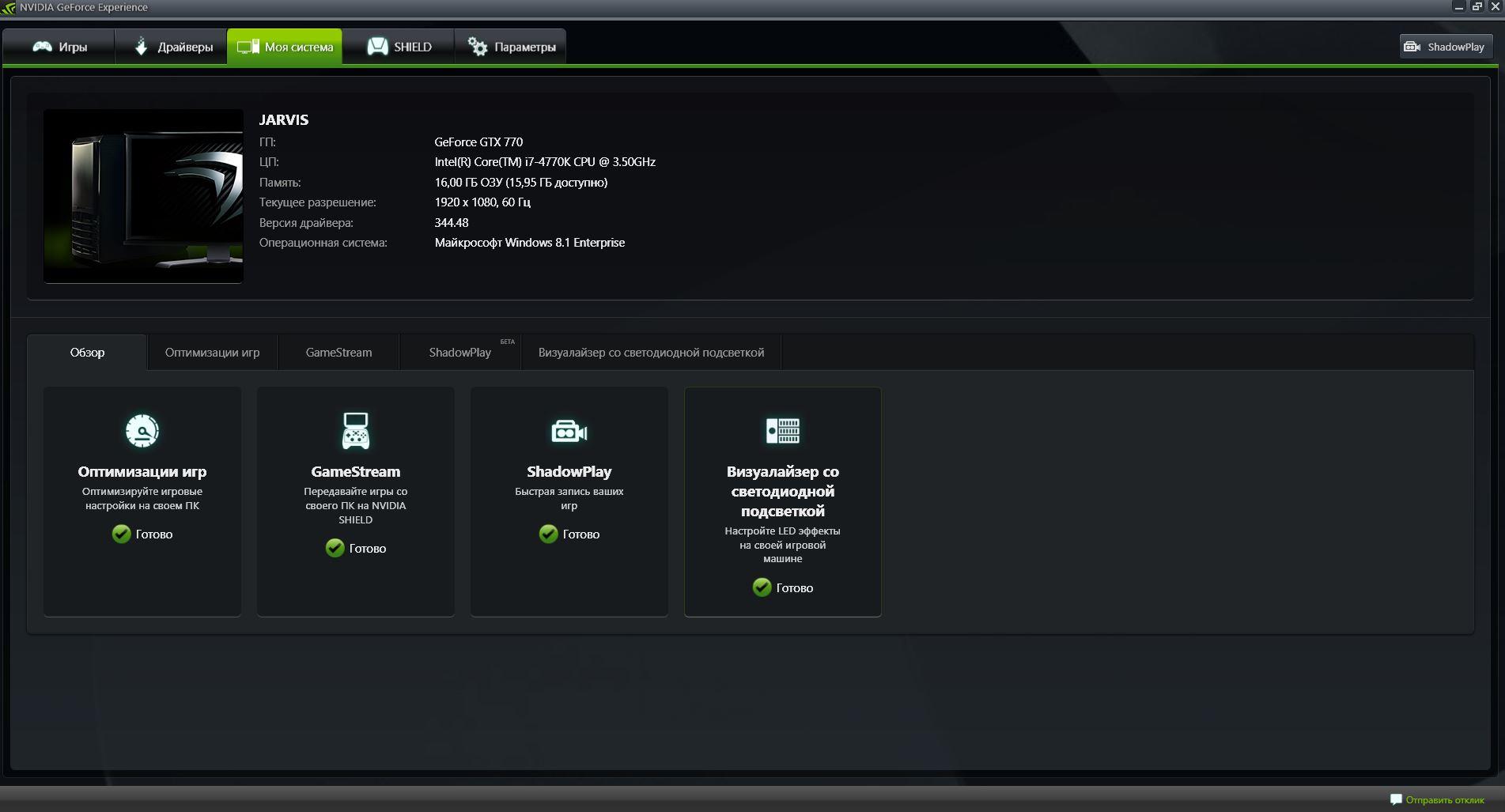
Task: Click the GameStream card title
Action: pyautogui.click(x=356, y=472)
